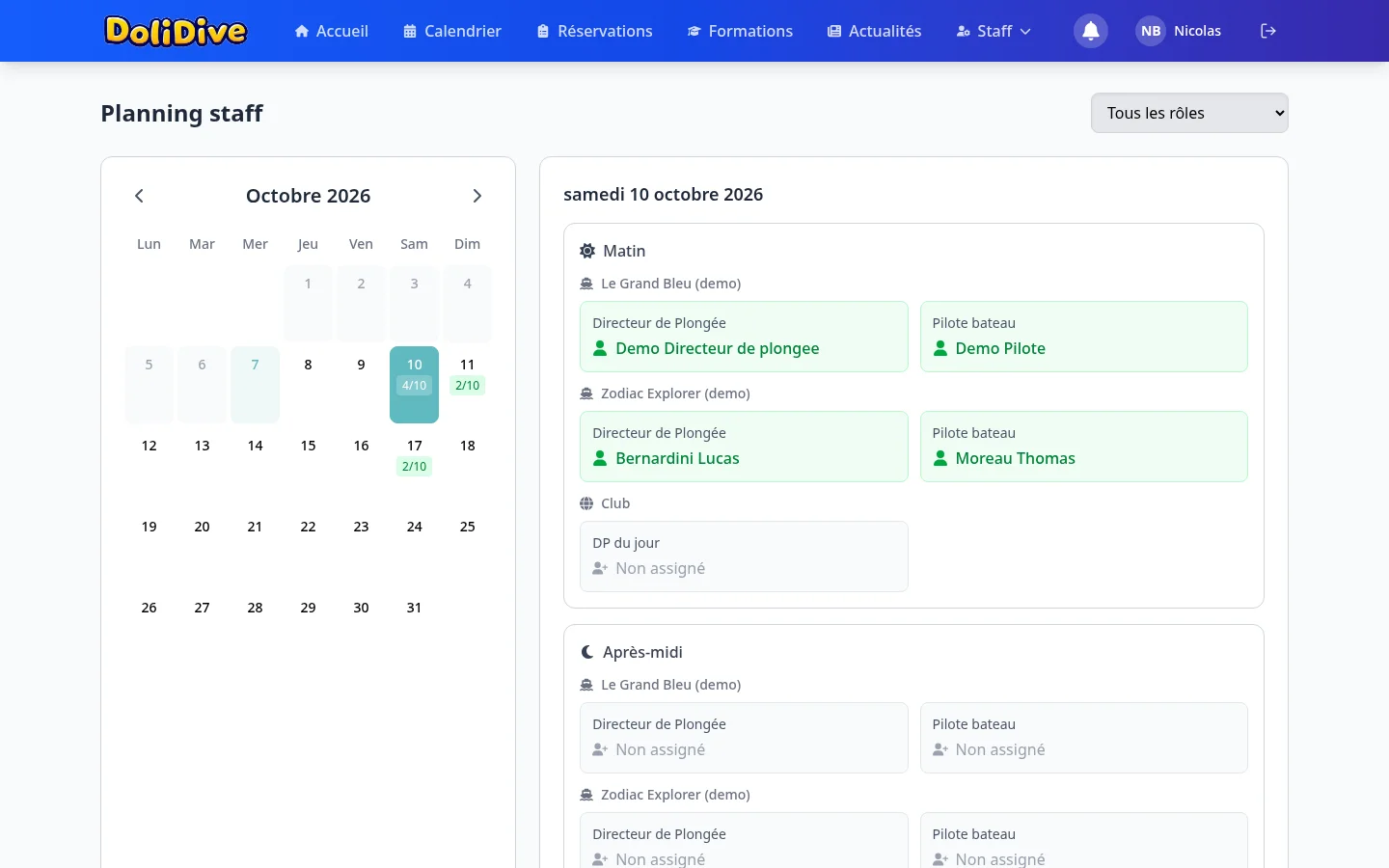Select October 17 in calendar
Screen dimensions: 1389x868
click(x=414, y=466)
